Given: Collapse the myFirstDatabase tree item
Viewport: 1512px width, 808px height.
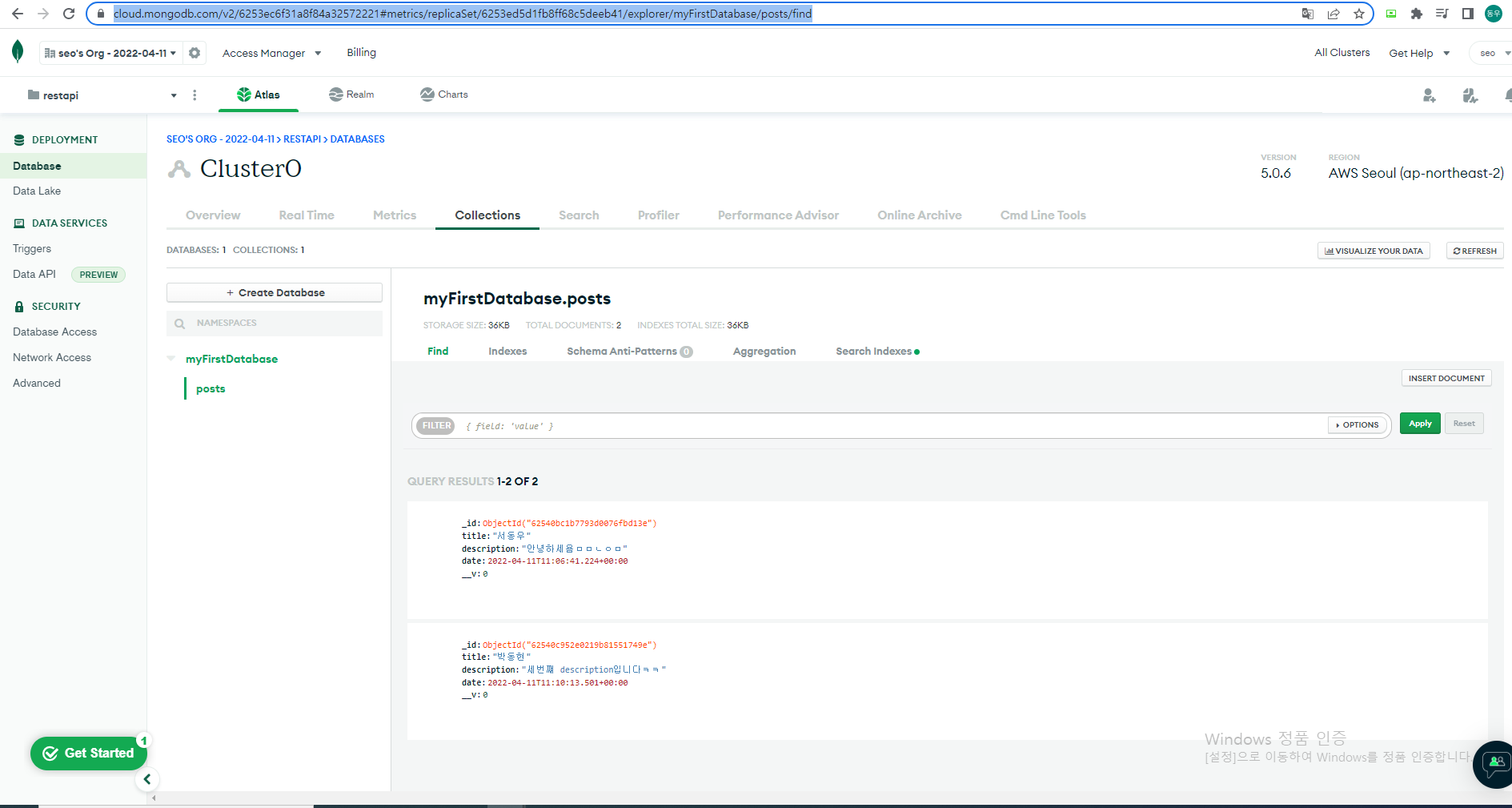Looking at the screenshot, I should click(171, 358).
